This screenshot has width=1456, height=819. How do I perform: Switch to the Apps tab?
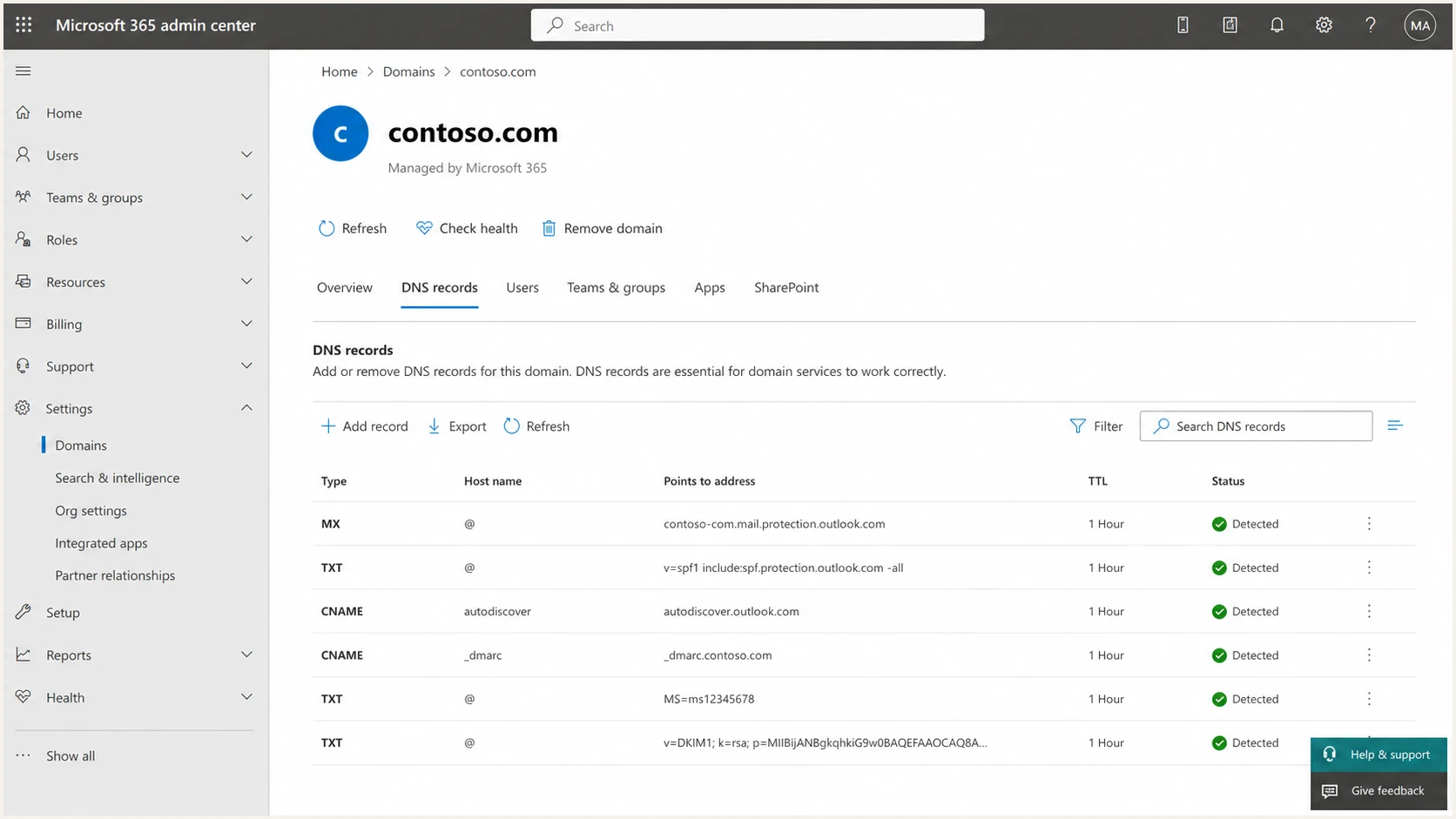point(710,287)
